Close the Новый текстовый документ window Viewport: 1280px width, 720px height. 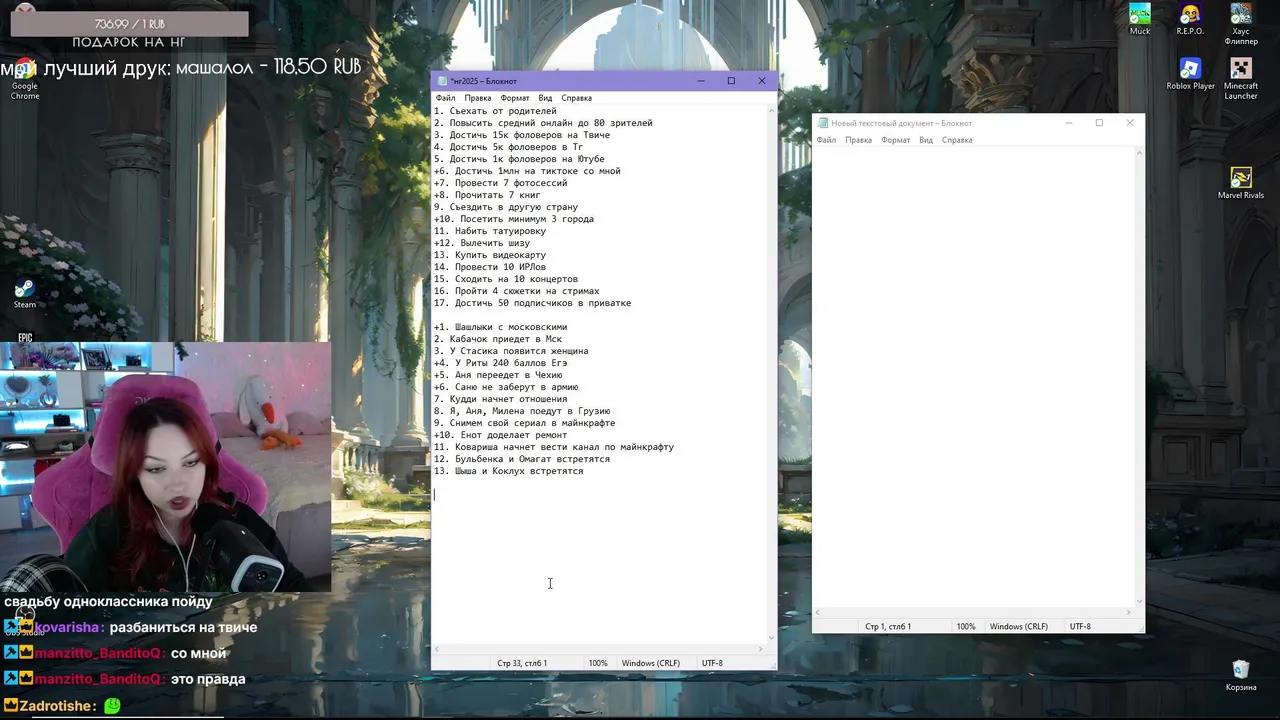1130,123
